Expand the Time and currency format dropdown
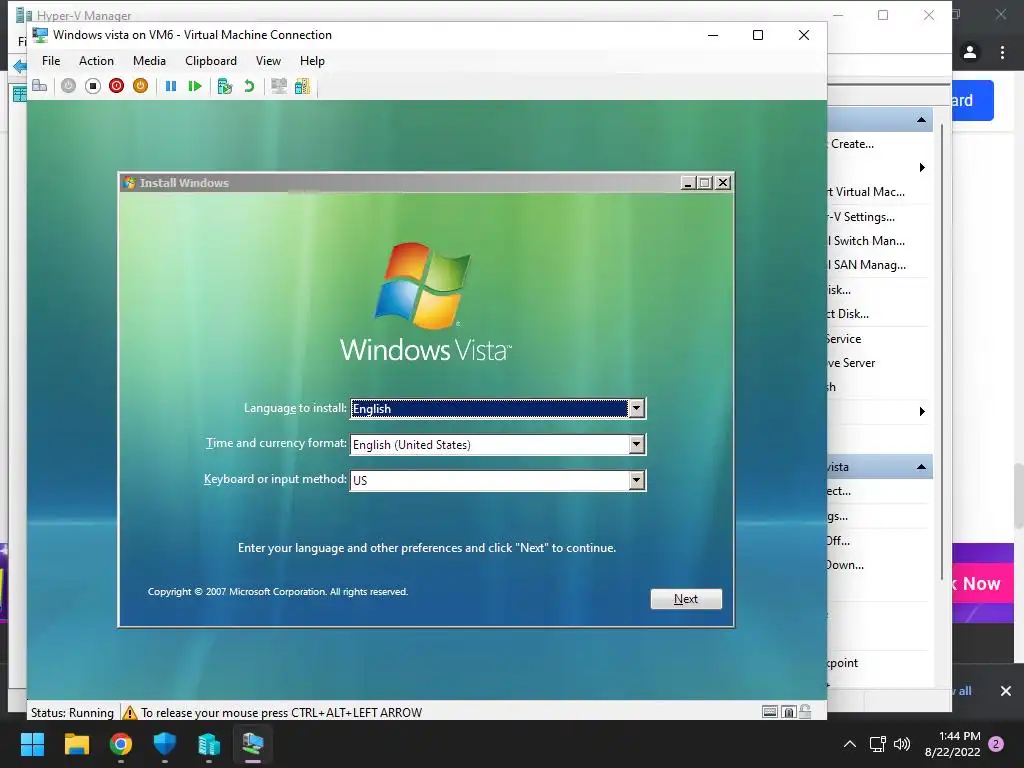 click(x=636, y=444)
